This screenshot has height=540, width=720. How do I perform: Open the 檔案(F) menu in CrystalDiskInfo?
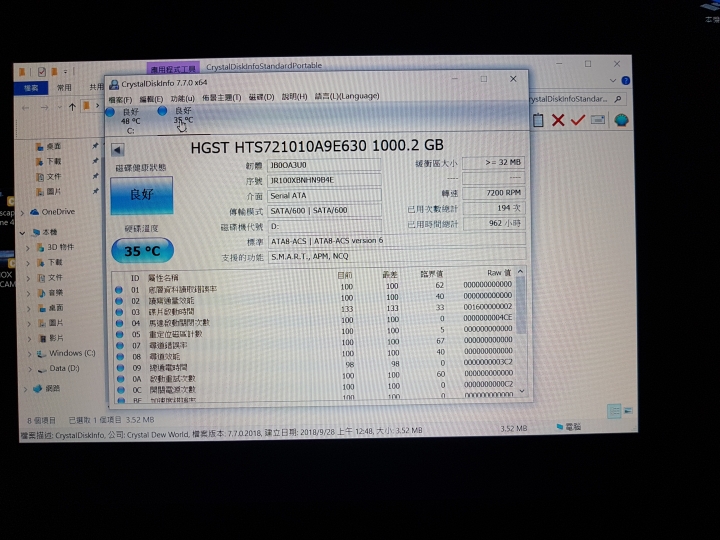click(x=120, y=100)
